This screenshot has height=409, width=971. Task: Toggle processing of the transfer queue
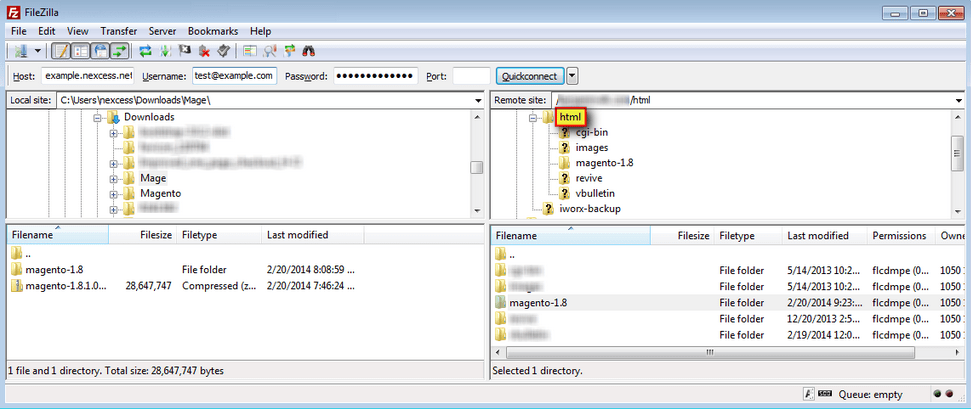tap(165, 51)
